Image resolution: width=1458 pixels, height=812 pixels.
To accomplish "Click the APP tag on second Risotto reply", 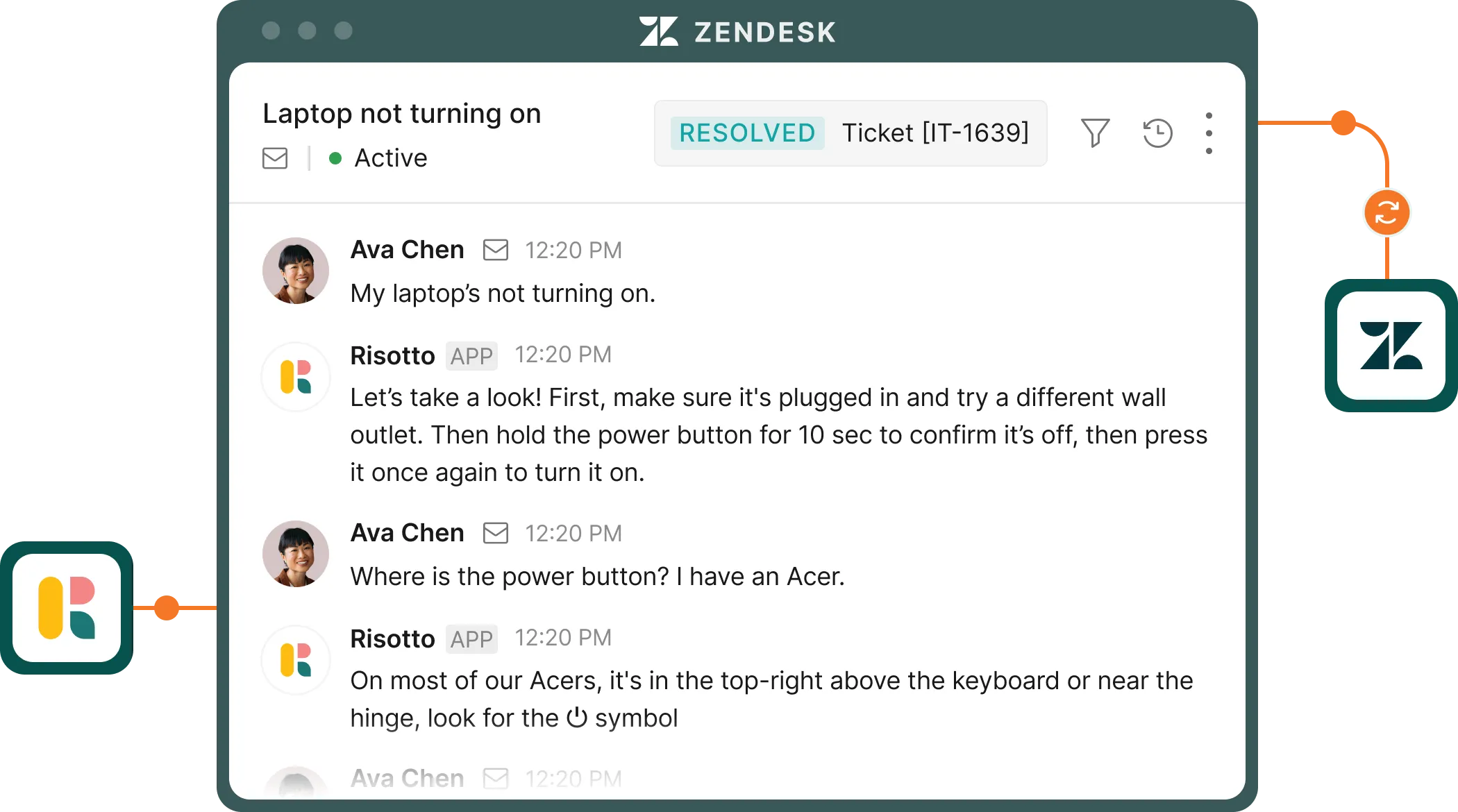I will pos(471,639).
